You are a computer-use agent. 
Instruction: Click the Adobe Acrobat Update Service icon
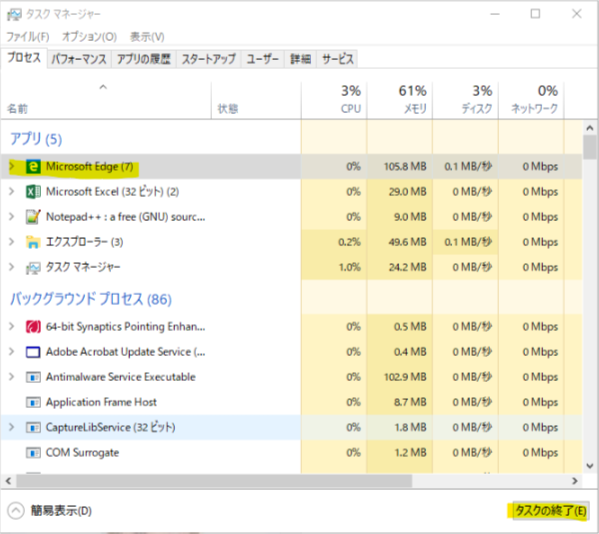click(33, 352)
